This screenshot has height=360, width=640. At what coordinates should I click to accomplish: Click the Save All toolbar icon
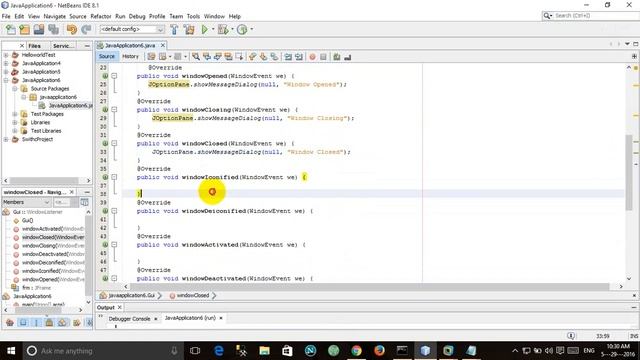[53, 29]
